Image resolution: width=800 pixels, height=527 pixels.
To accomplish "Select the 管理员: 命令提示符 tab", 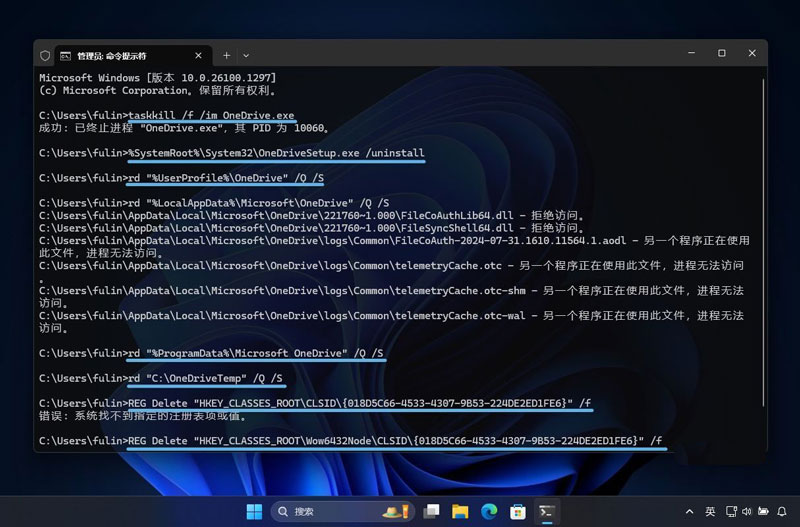I will pos(110,55).
